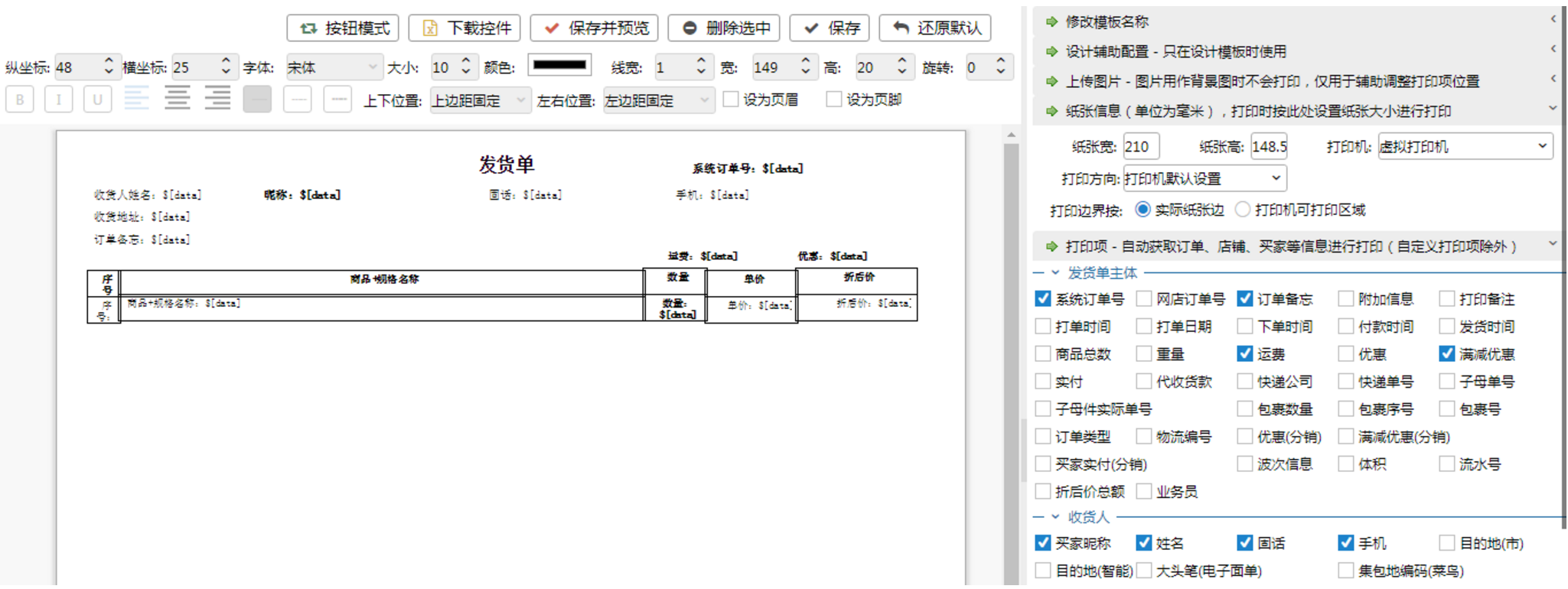Increase the 旋转 rotation value

(x=1001, y=61)
